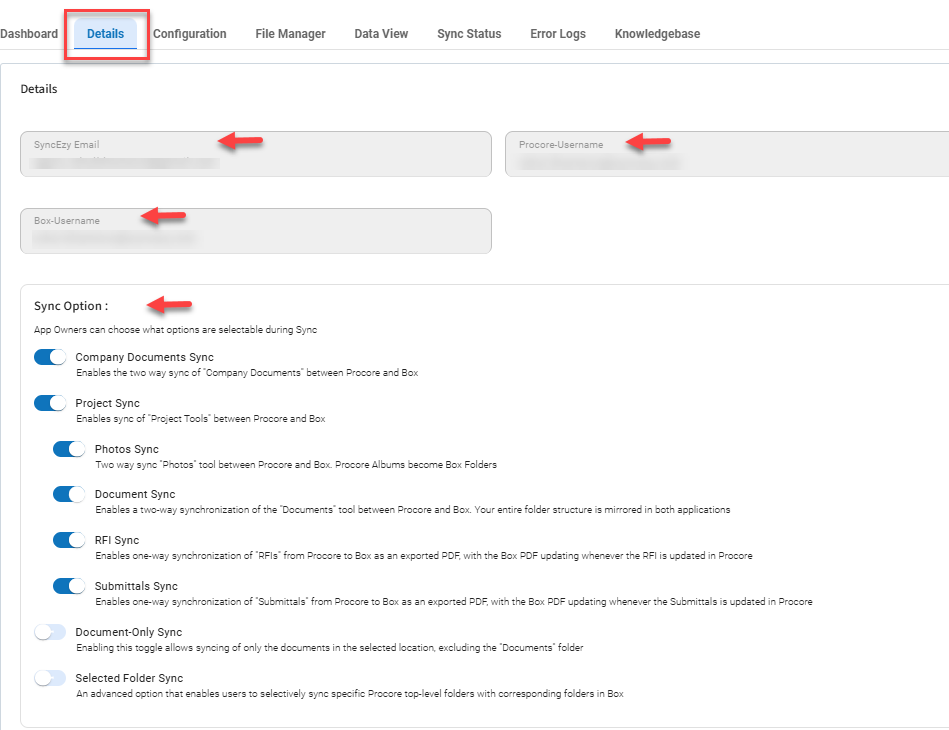Open the File Manager tab

click(291, 34)
